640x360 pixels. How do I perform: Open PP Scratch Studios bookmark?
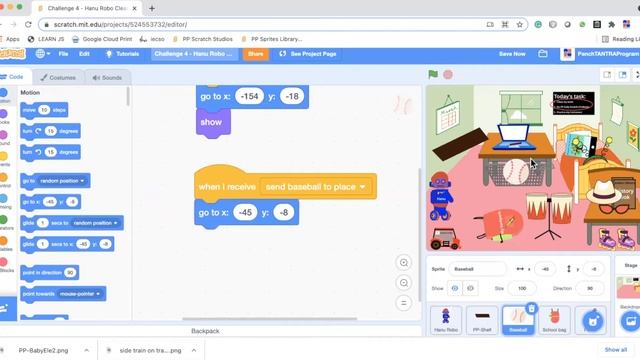[x=203, y=39]
